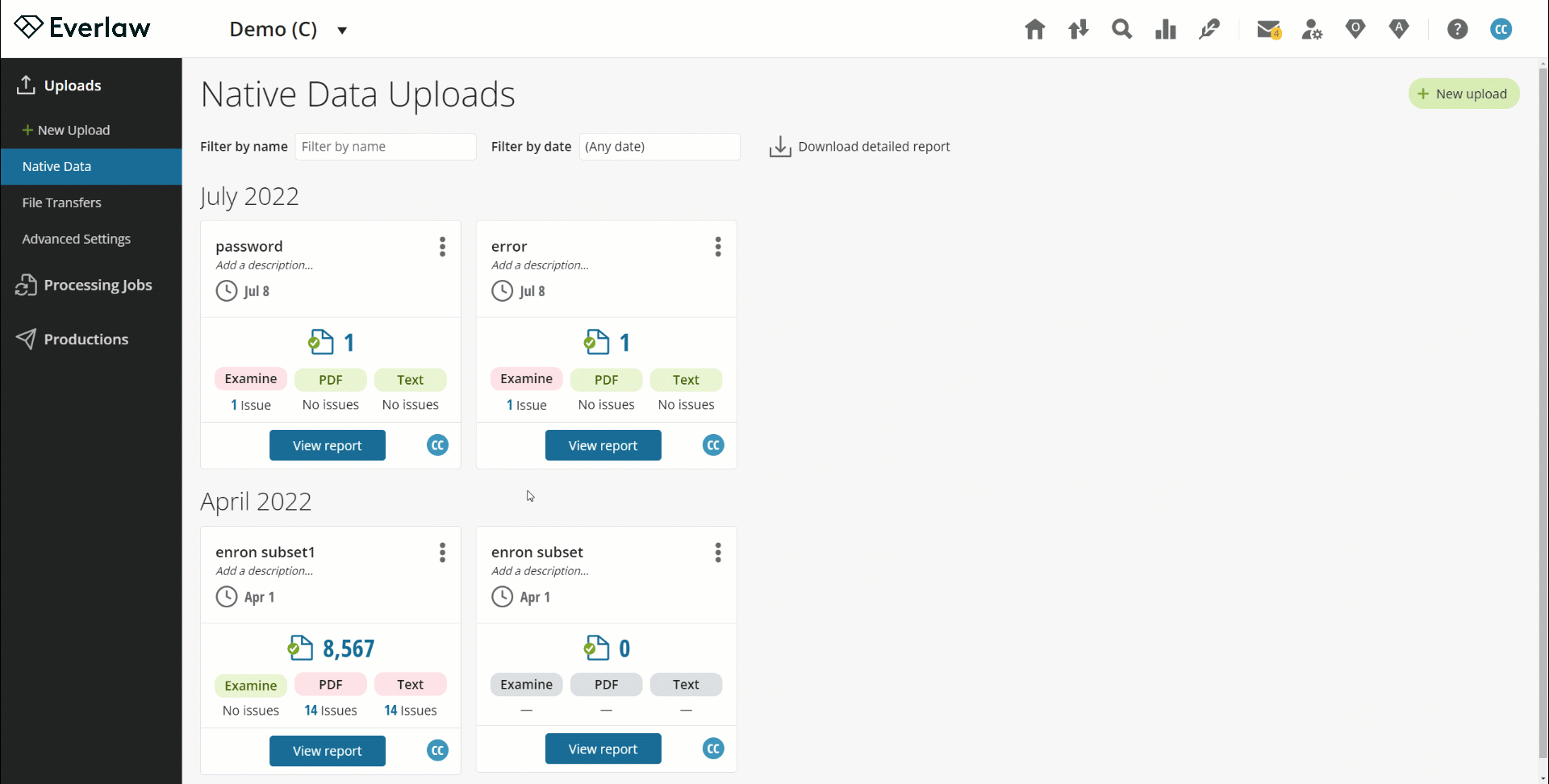Add a description to enron subset upload
Viewport: 1549px width, 784px height.
click(541, 571)
